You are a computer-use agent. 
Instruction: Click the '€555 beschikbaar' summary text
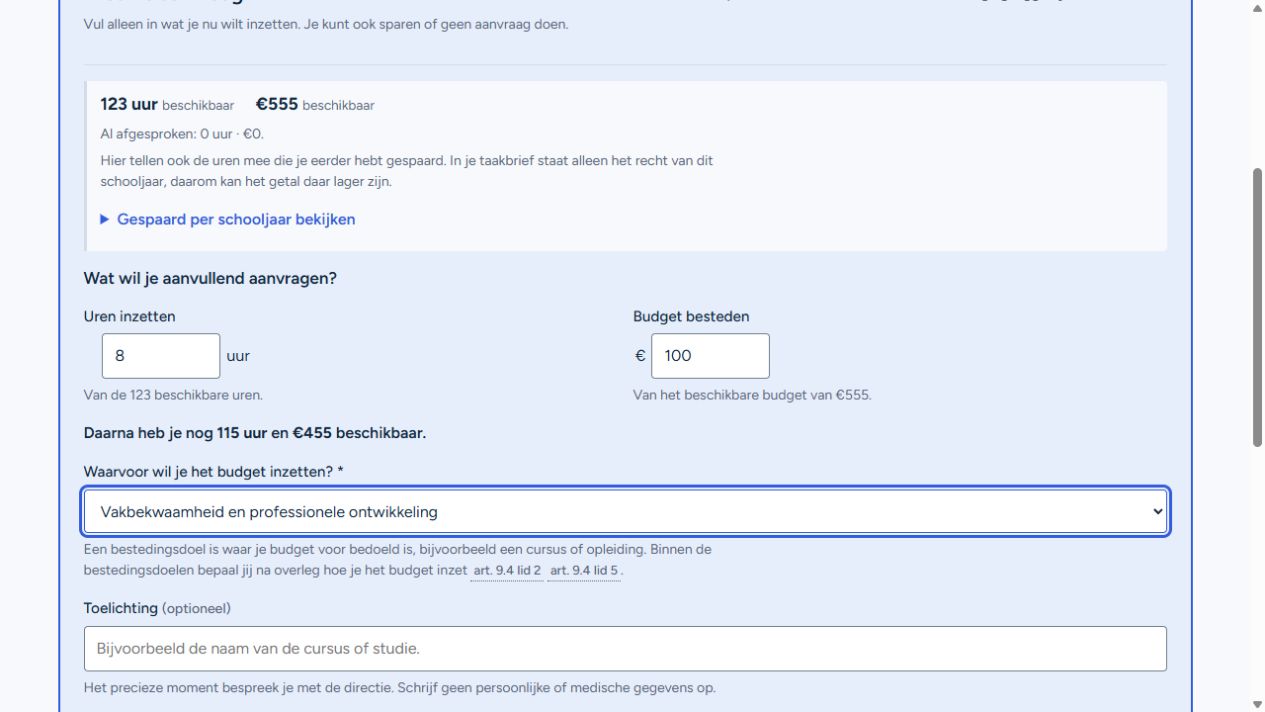(x=315, y=104)
